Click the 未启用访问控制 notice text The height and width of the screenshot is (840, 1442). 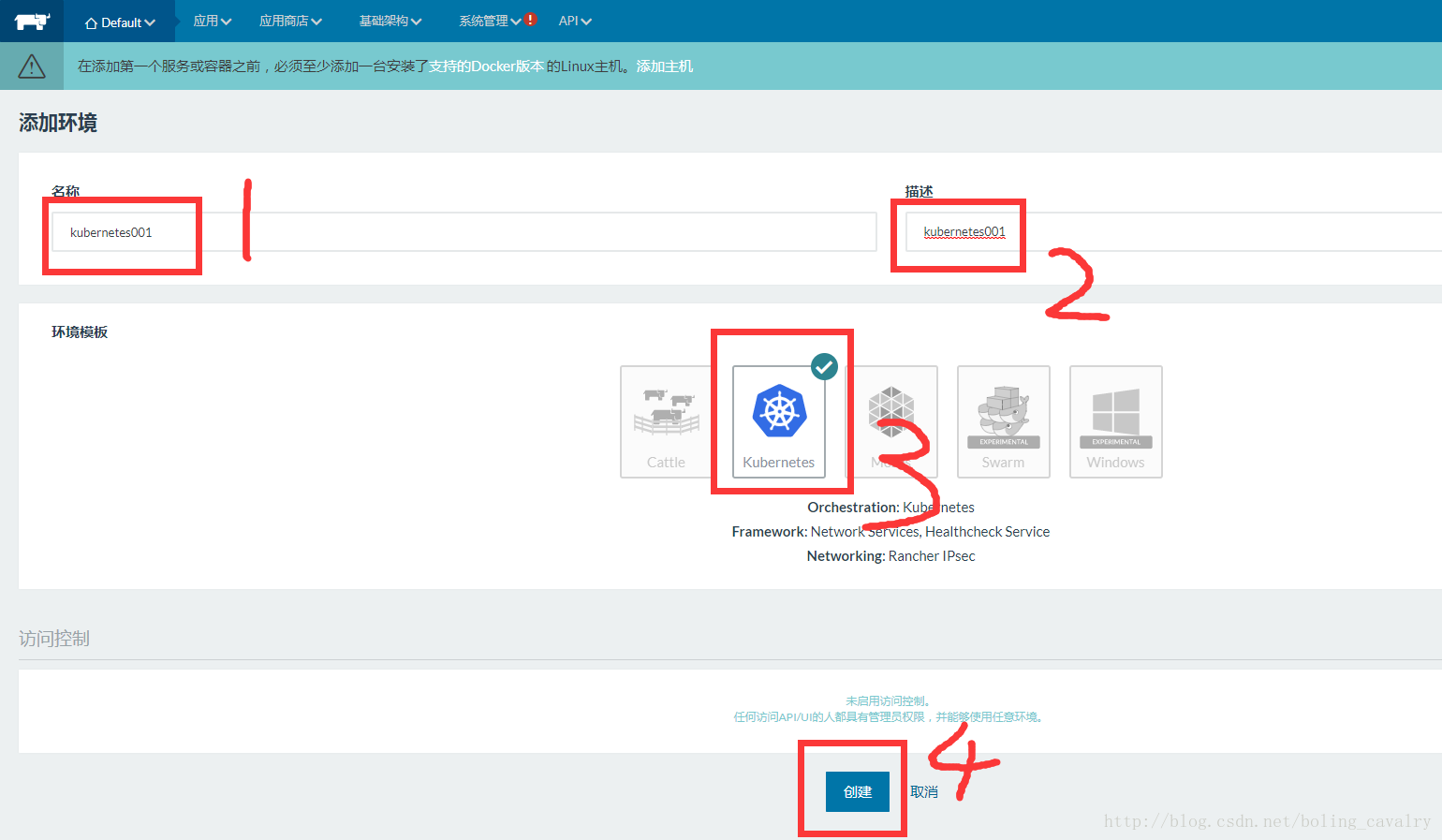point(888,700)
